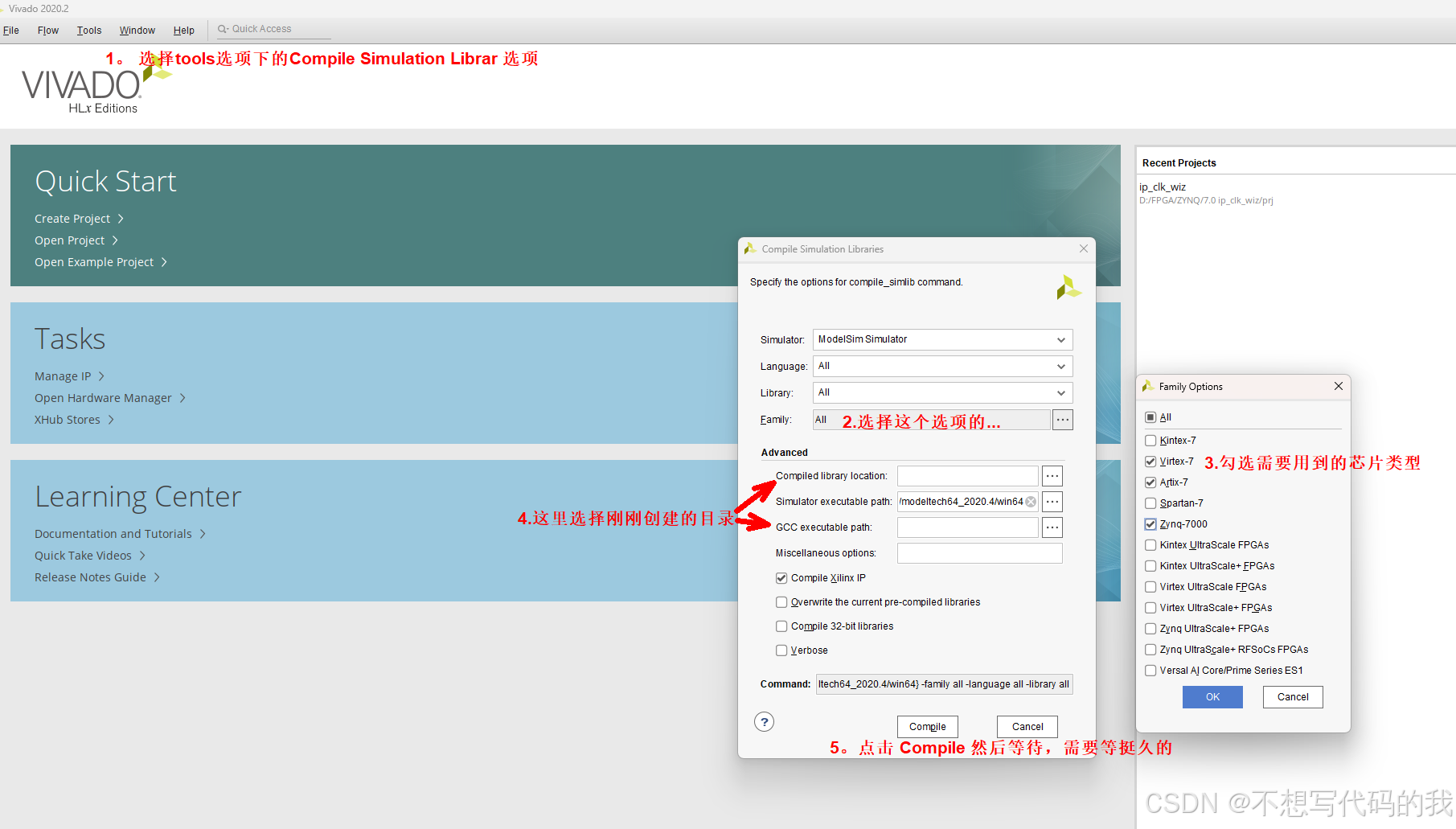Open the File menu

[x=11, y=31]
